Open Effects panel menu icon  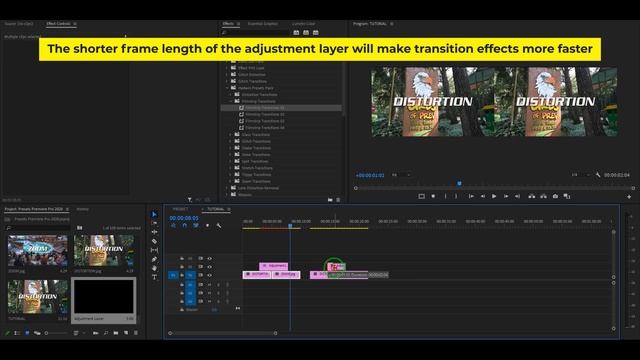pyautogui.click(x=238, y=24)
